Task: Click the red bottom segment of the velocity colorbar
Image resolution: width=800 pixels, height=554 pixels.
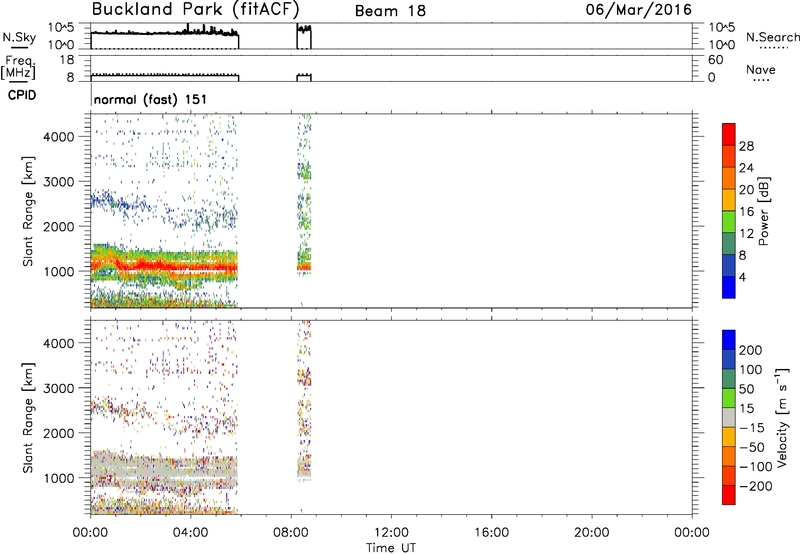Action: (x=729, y=495)
